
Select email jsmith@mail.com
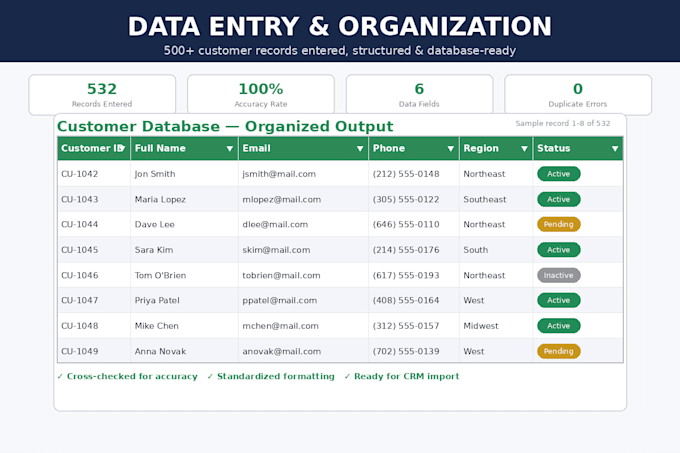(279, 174)
